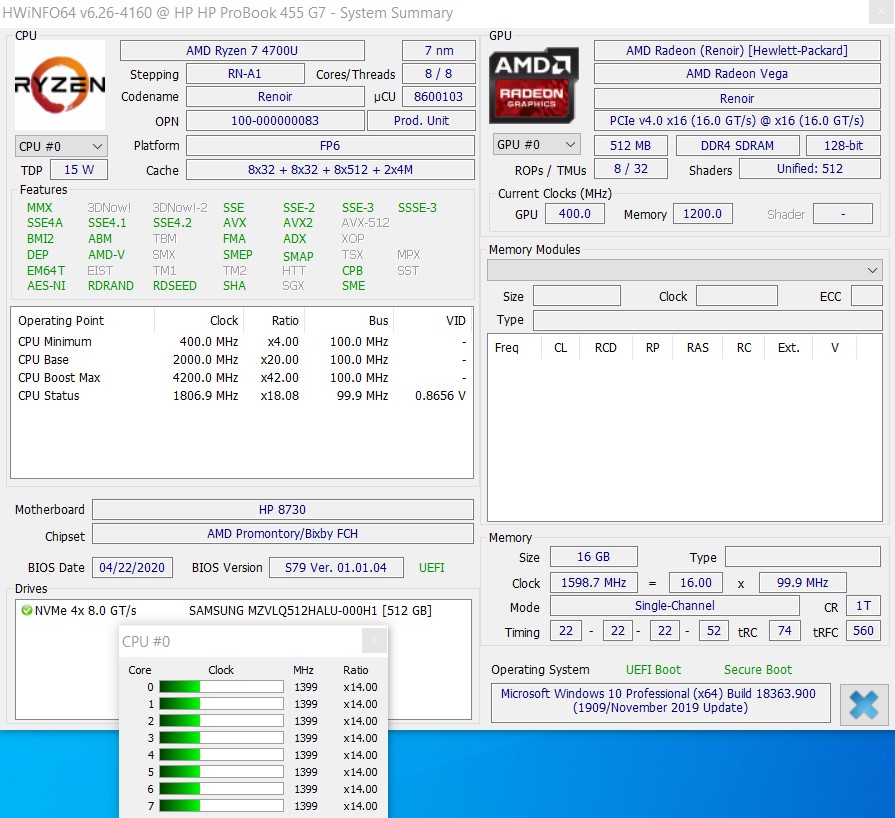This screenshot has height=818, width=895.
Task: Click the blue X close icon near the OS box
Action: 863,704
